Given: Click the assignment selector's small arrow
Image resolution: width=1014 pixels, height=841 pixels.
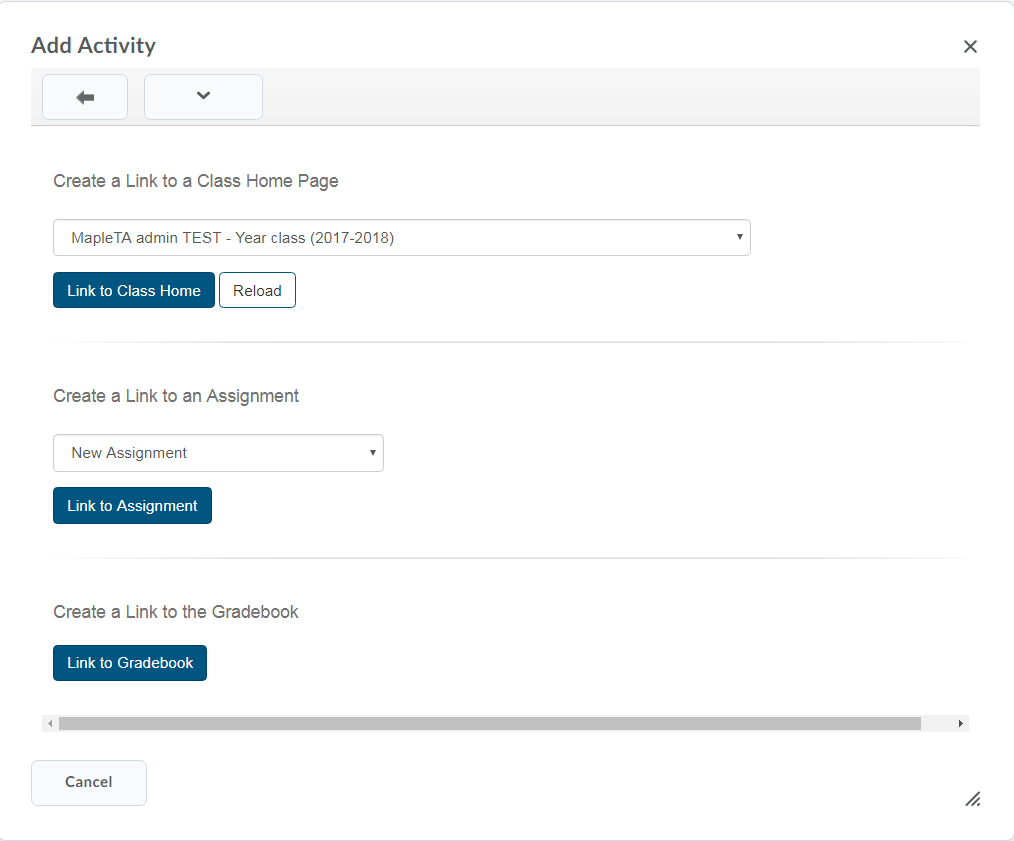Looking at the screenshot, I should tap(372, 453).
